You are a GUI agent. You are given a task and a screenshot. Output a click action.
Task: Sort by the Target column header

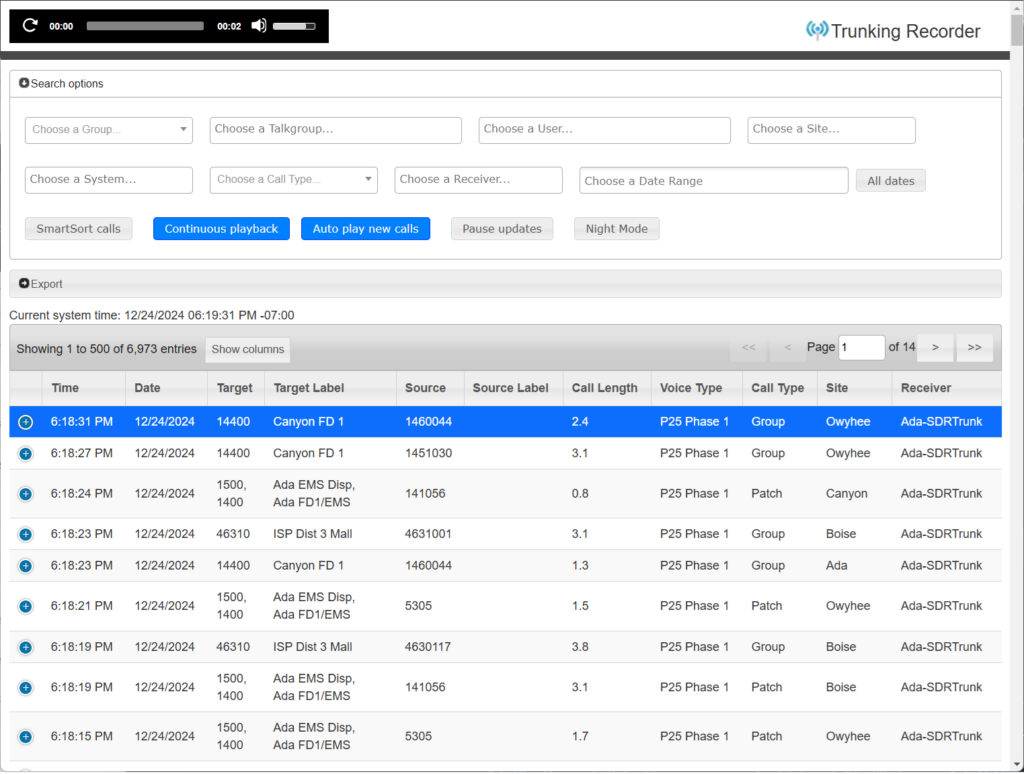pyautogui.click(x=236, y=388)
